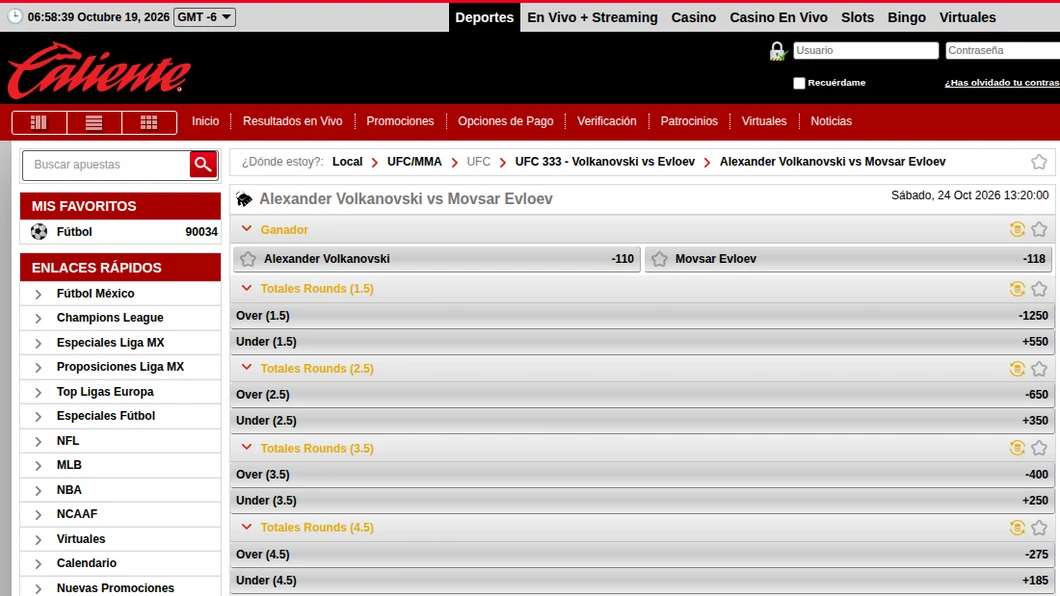Open Verificación menu item

coord(606,121)
